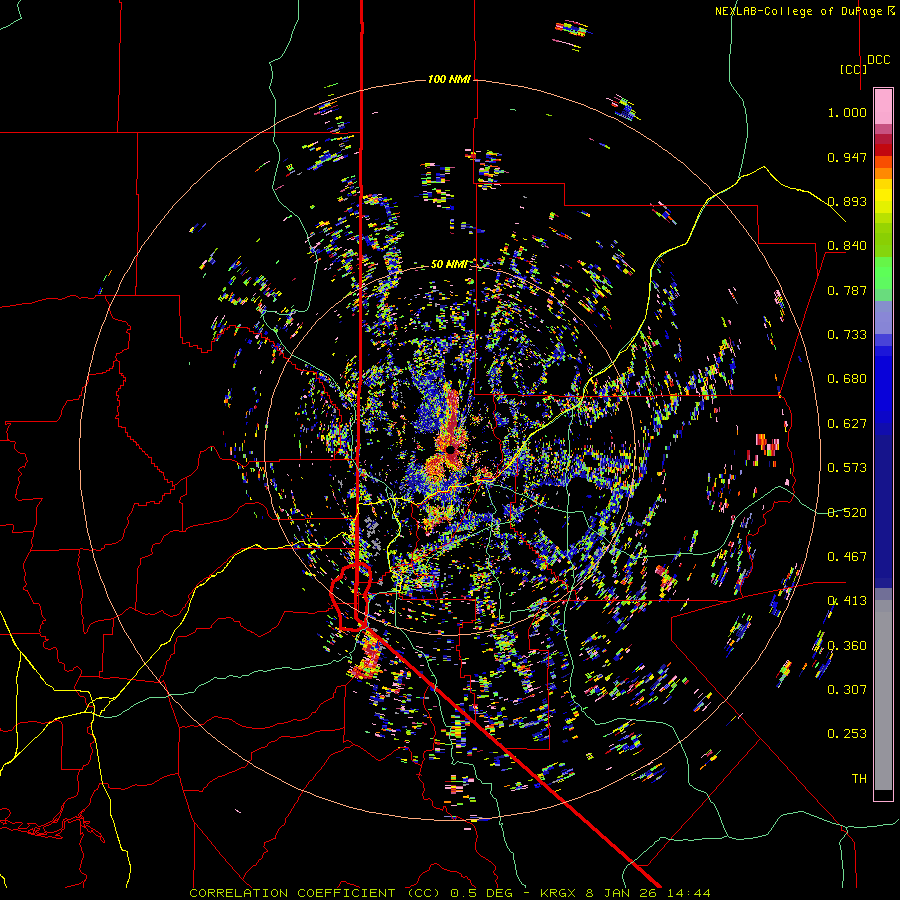Select the 0.307 scale value
The height and width of the screenshot is (900, 900).
[847, 690]
